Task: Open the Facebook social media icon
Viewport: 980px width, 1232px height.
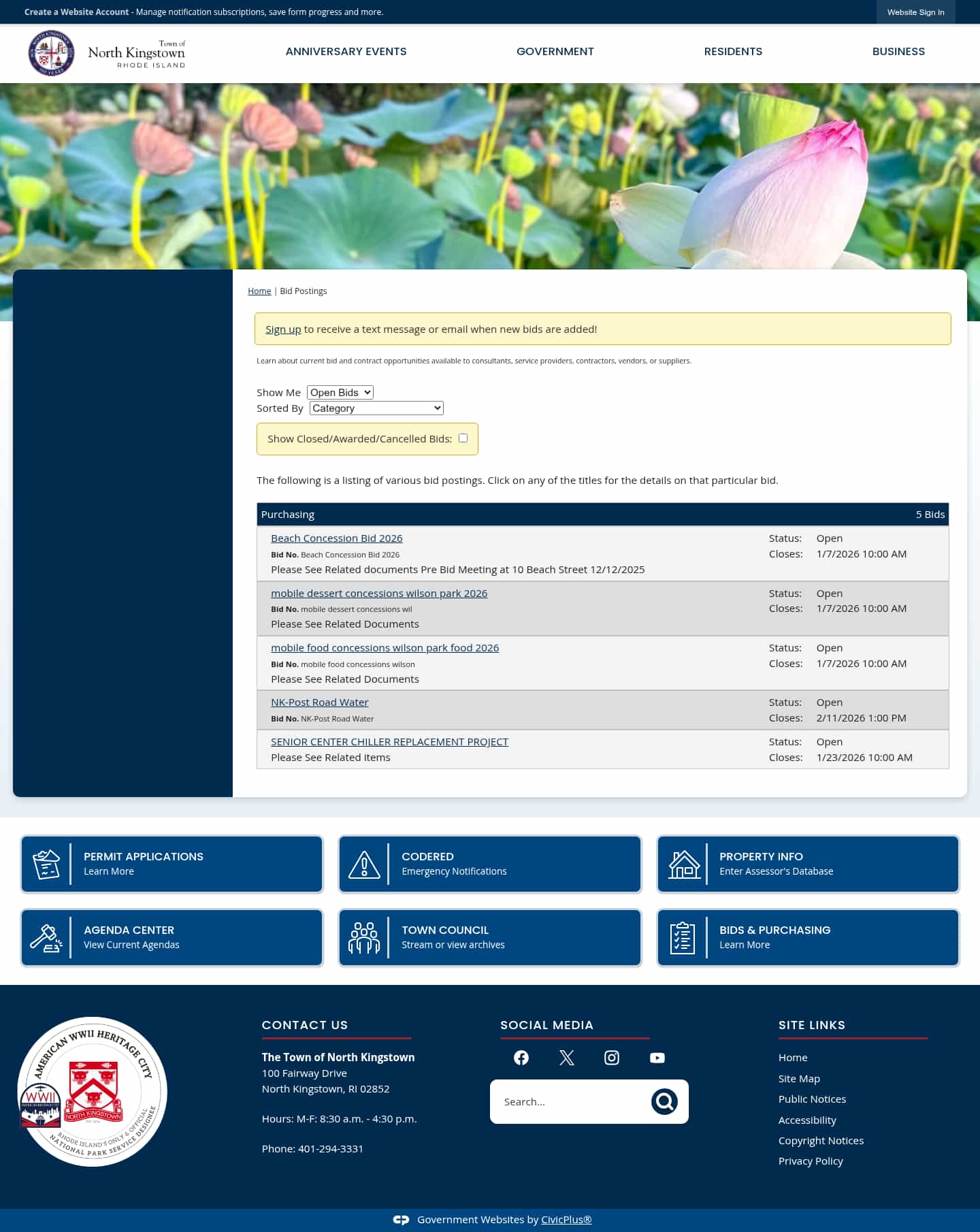Action: click(521, 1058)
